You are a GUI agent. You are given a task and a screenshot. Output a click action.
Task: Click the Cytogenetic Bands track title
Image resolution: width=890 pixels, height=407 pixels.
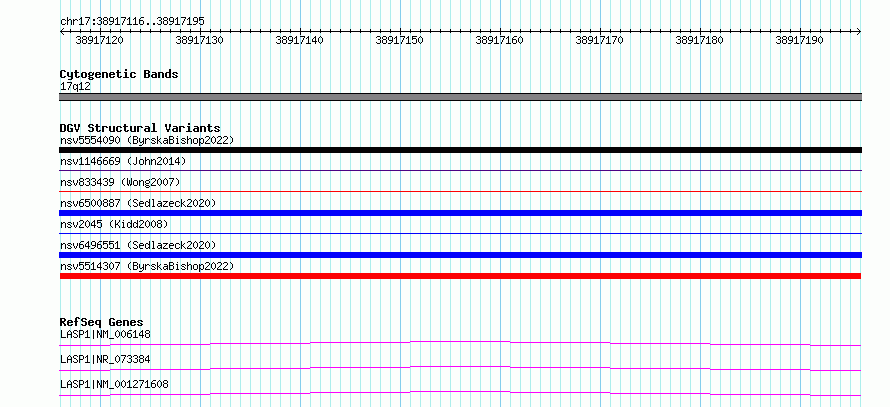119,74
